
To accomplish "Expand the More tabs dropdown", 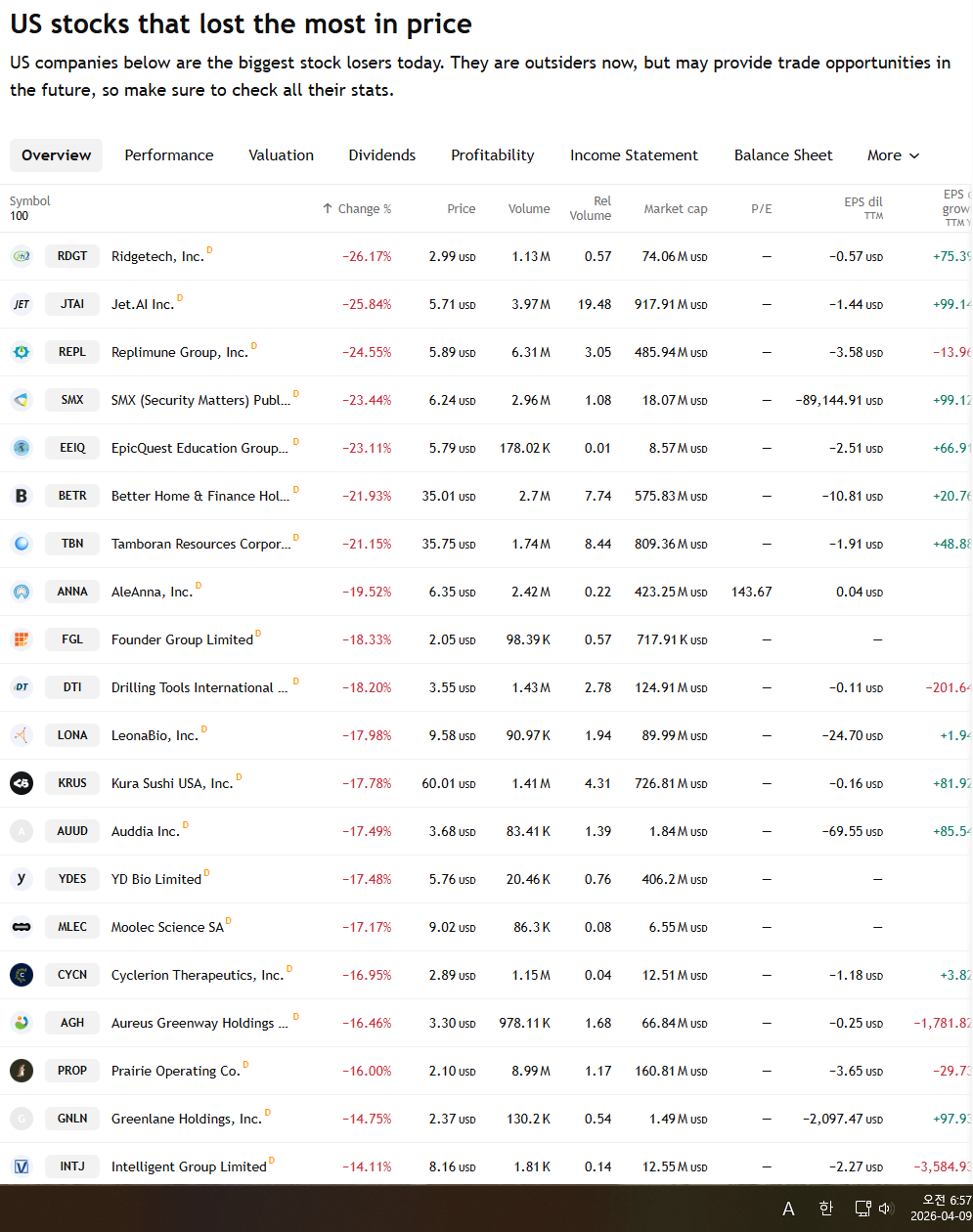I will [x=894, y=155].
